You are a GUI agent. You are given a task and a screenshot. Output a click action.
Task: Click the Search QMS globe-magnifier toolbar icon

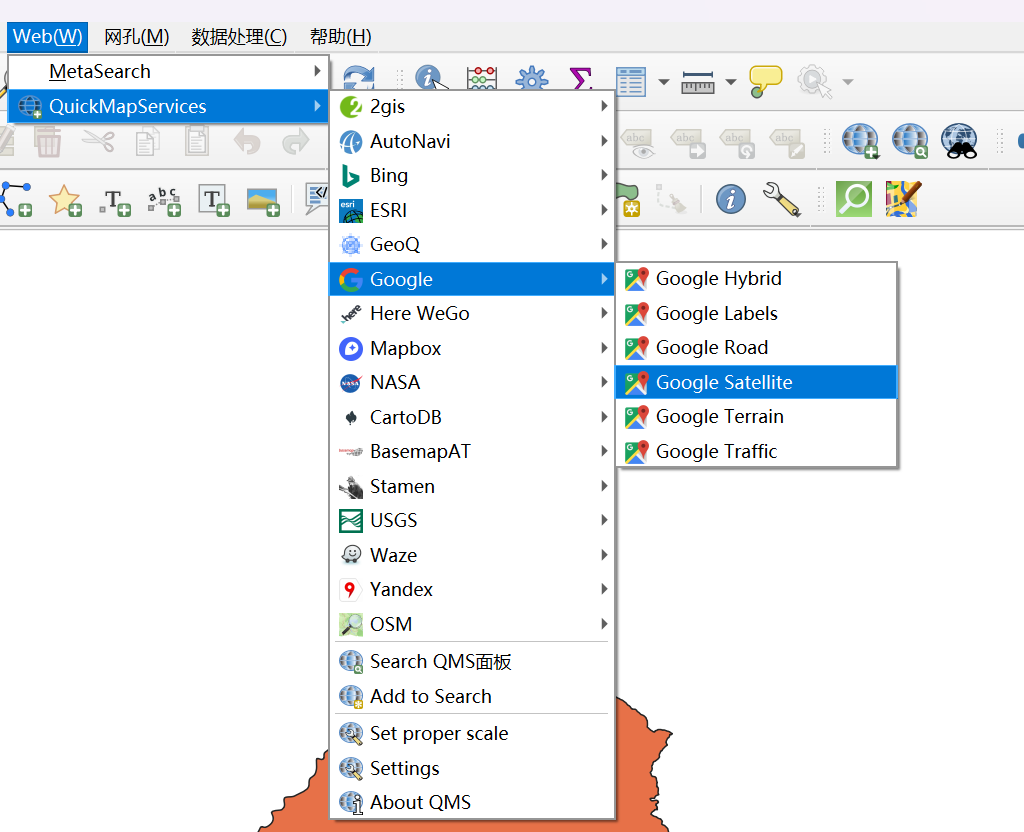click(910, 141)
